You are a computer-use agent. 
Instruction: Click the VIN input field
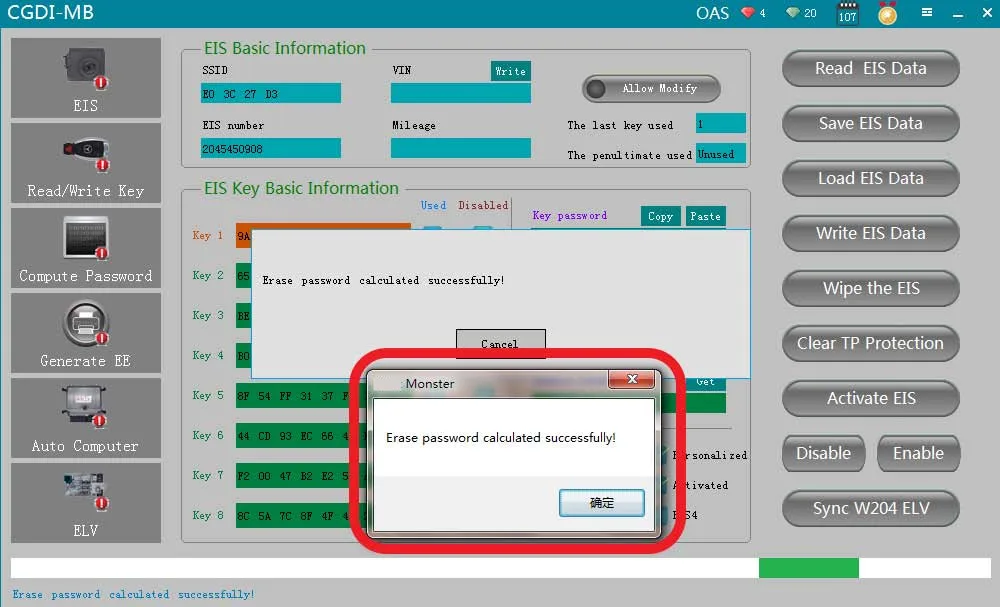point(460,94)
